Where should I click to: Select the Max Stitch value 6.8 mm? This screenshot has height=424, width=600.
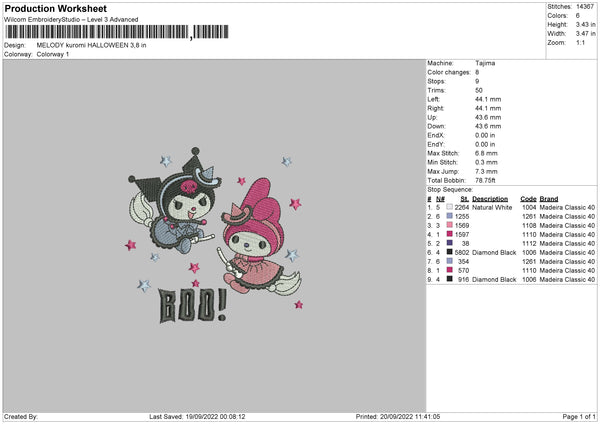(486, 153)
